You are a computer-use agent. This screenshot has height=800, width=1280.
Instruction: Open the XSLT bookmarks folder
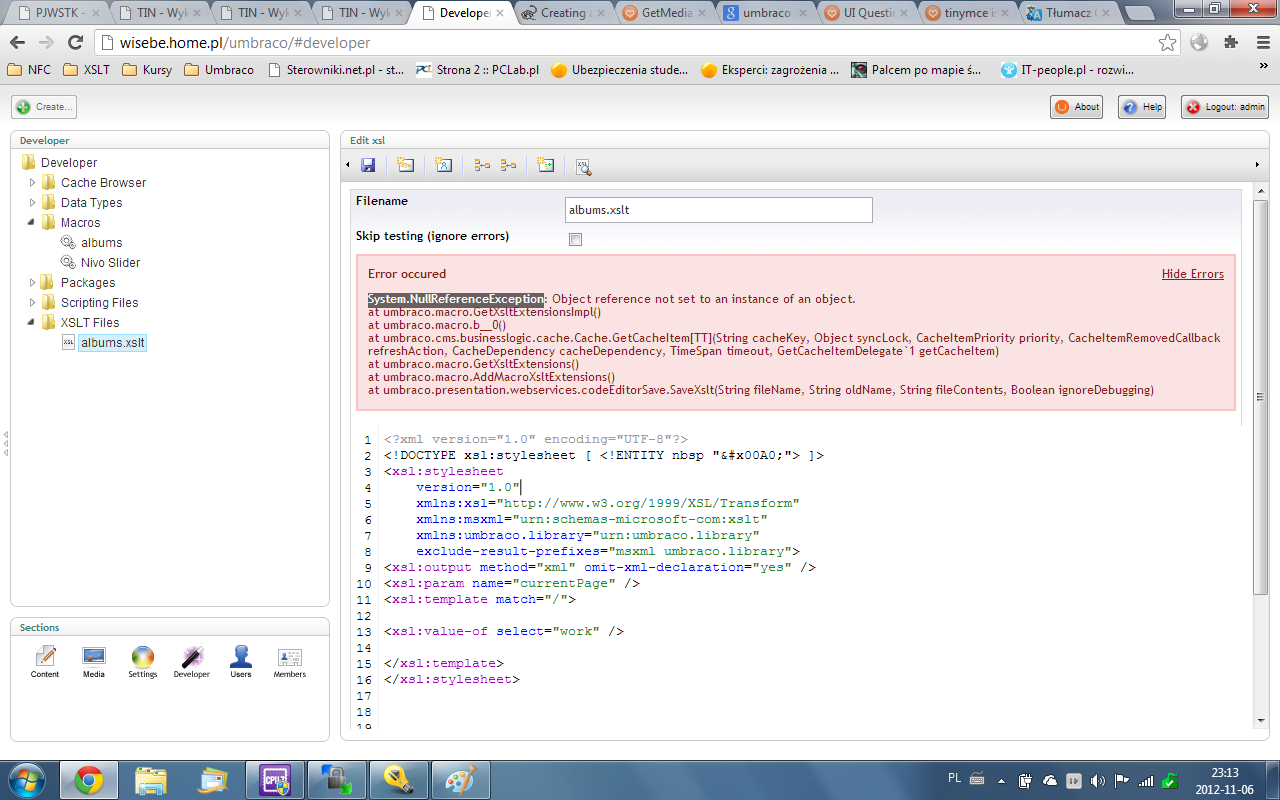click(x=87, y=70)
